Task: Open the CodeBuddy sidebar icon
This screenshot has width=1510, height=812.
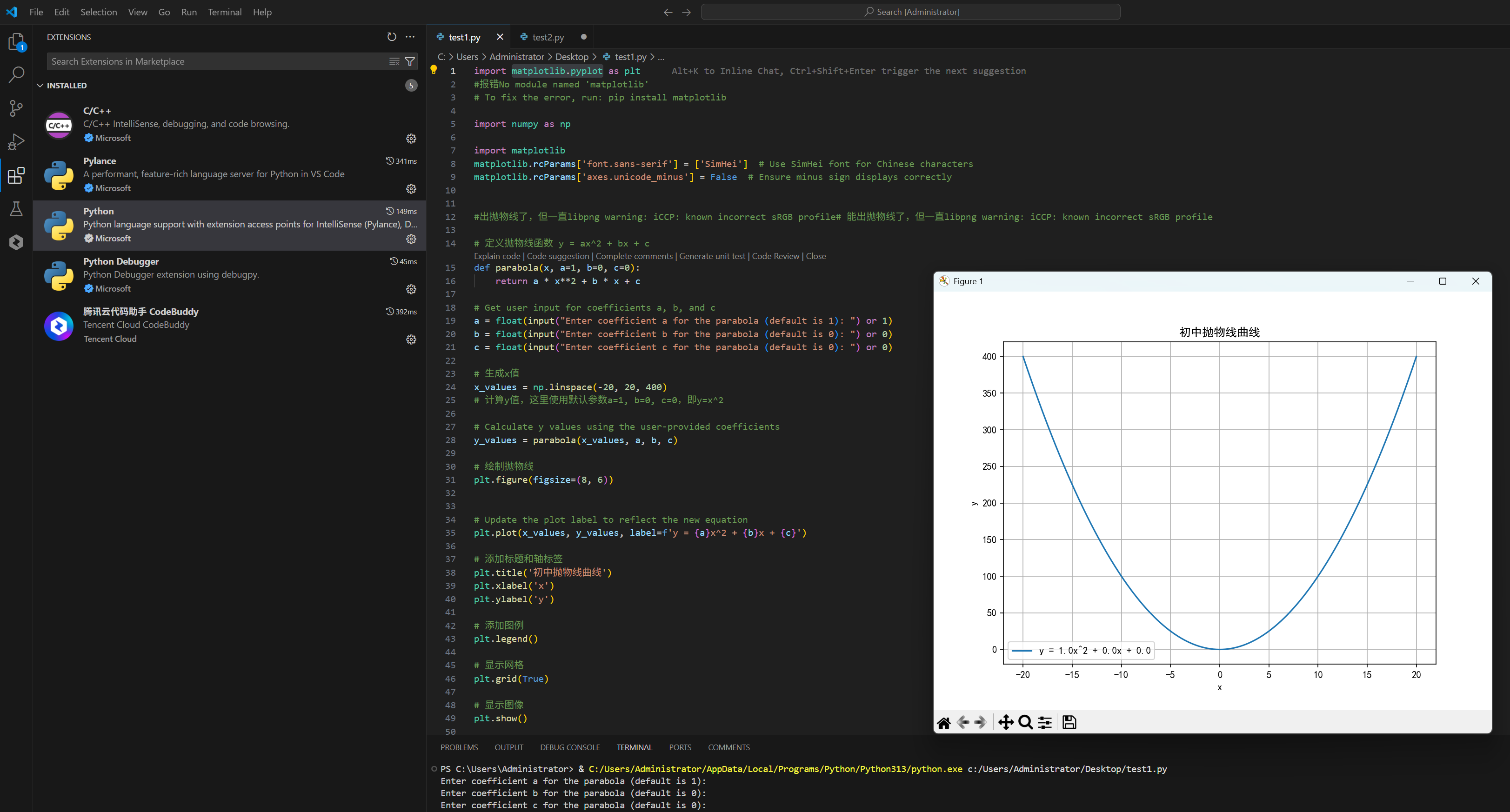Action: point(16,242)
